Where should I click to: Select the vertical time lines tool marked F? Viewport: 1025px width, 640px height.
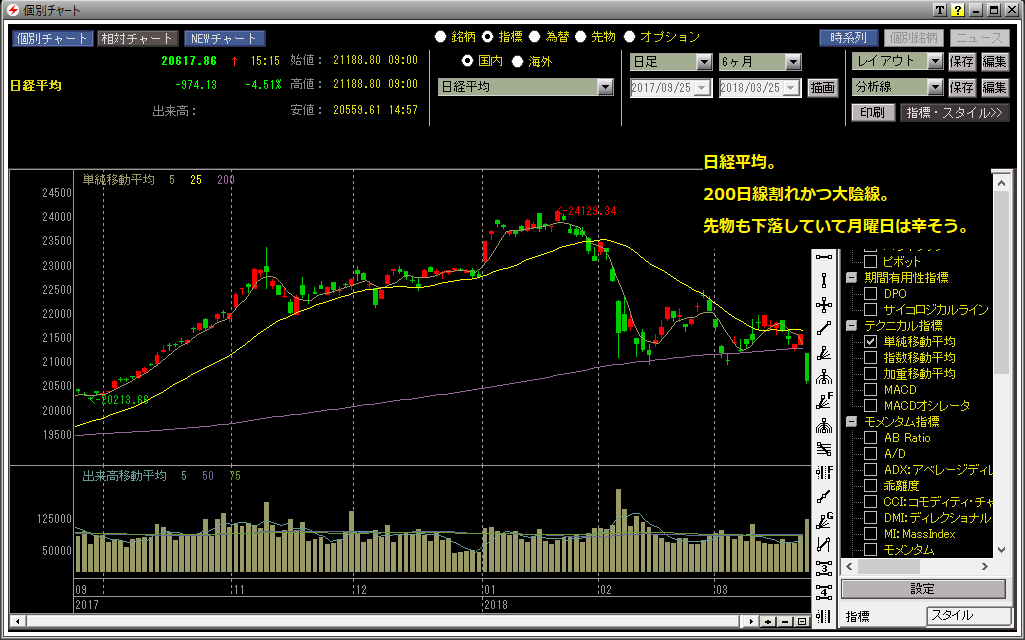(824, 472)
